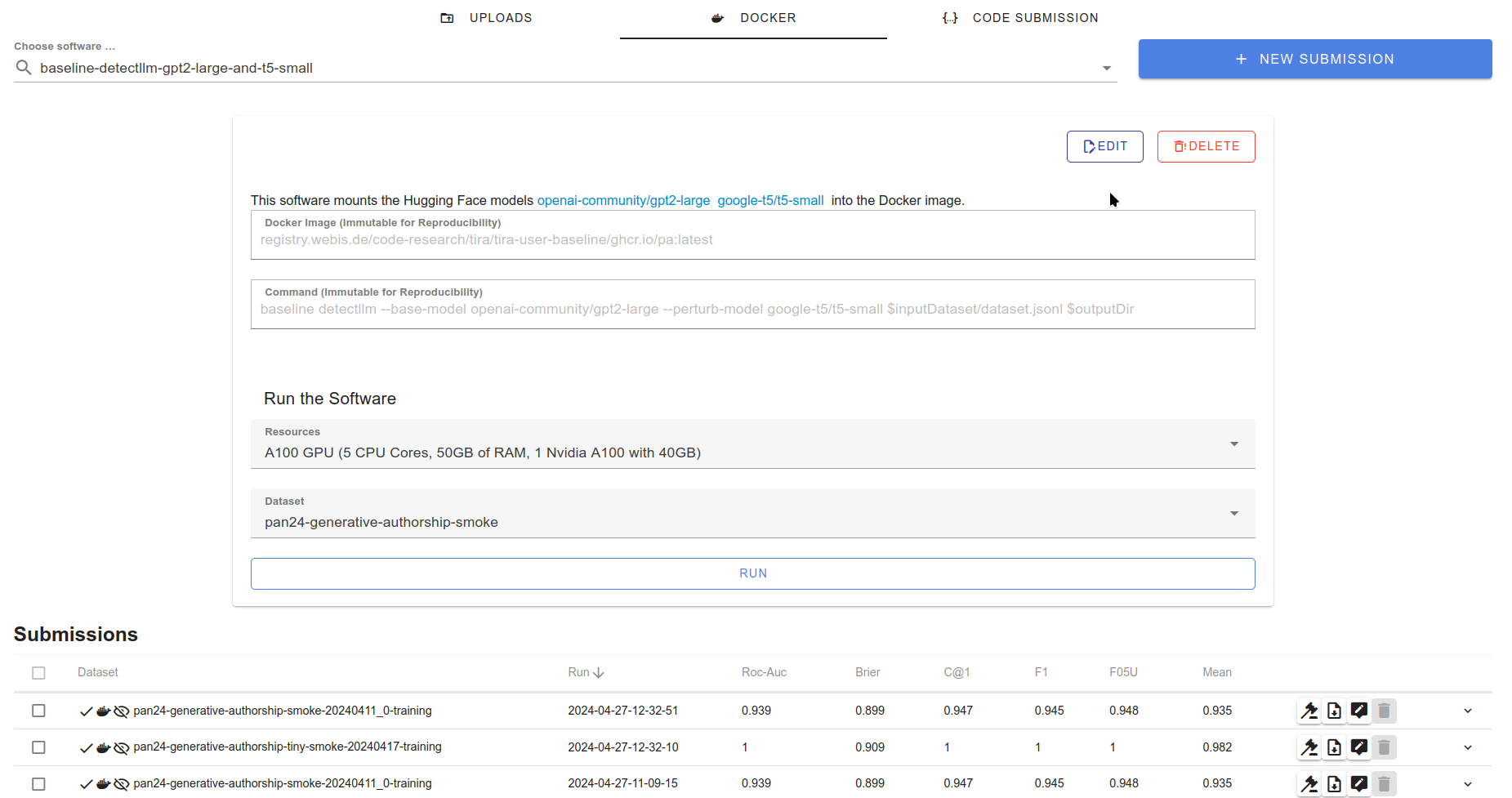Expand details chevron on first submission row
The image size is (1512, 798).
[1466, 711]
